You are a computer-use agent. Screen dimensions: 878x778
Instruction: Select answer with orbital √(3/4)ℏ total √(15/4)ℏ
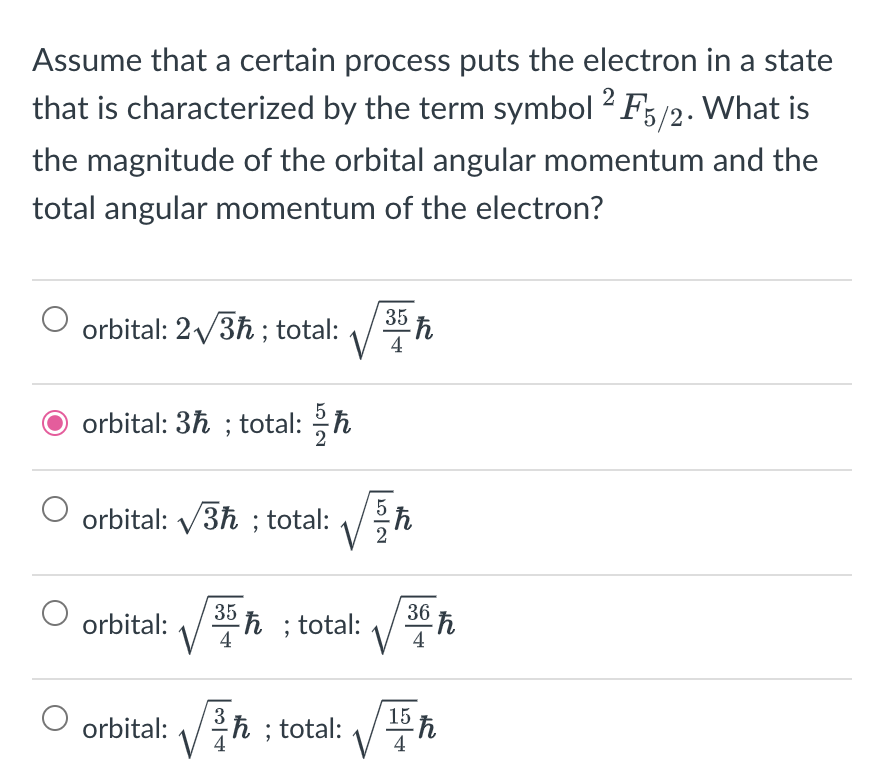(x=55, y=718)
